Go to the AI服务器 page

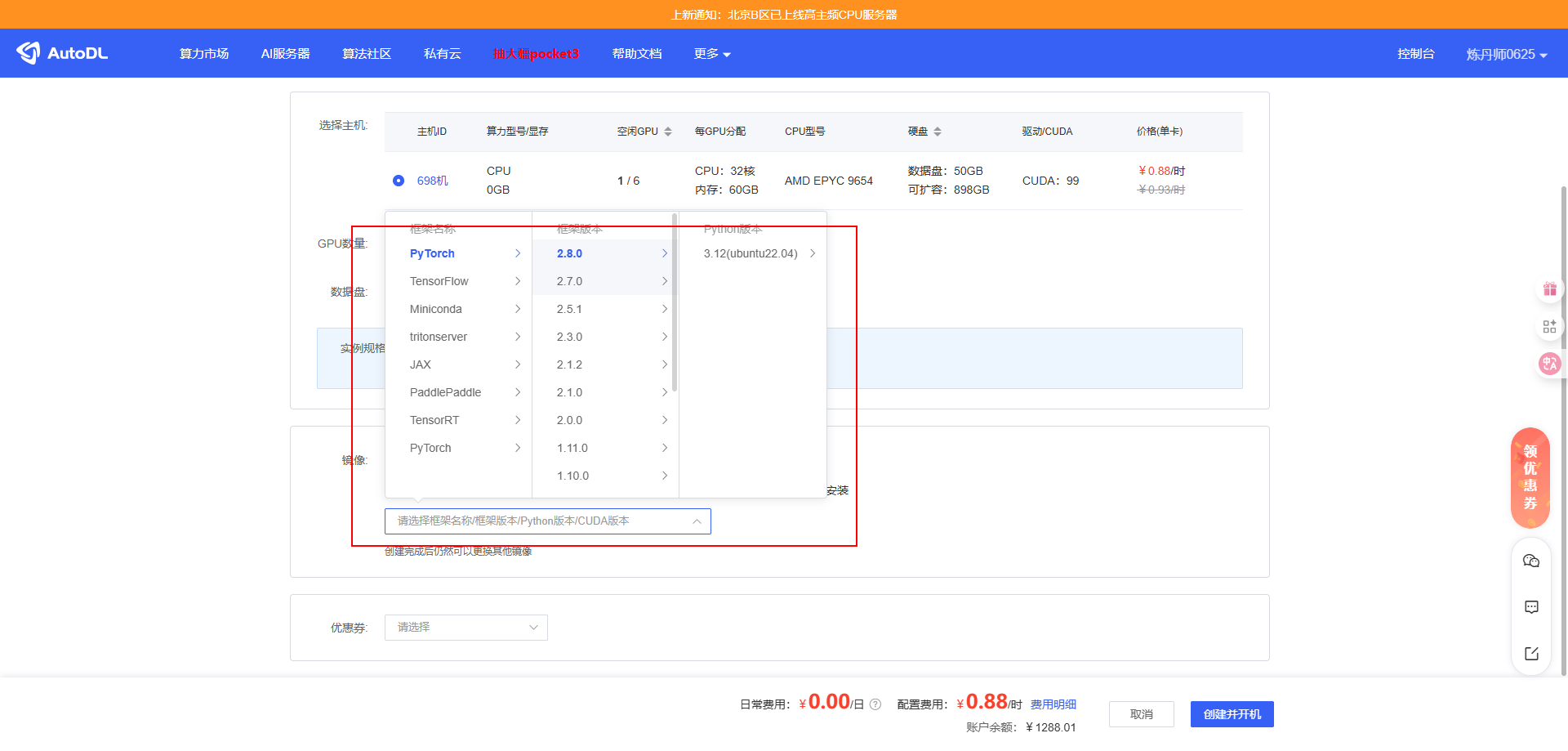click(x=285, y=53)
